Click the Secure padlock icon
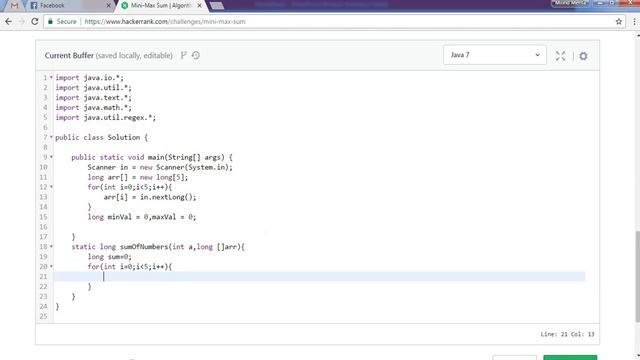This screenshot has height=360, width=640. tap(50, 21)
